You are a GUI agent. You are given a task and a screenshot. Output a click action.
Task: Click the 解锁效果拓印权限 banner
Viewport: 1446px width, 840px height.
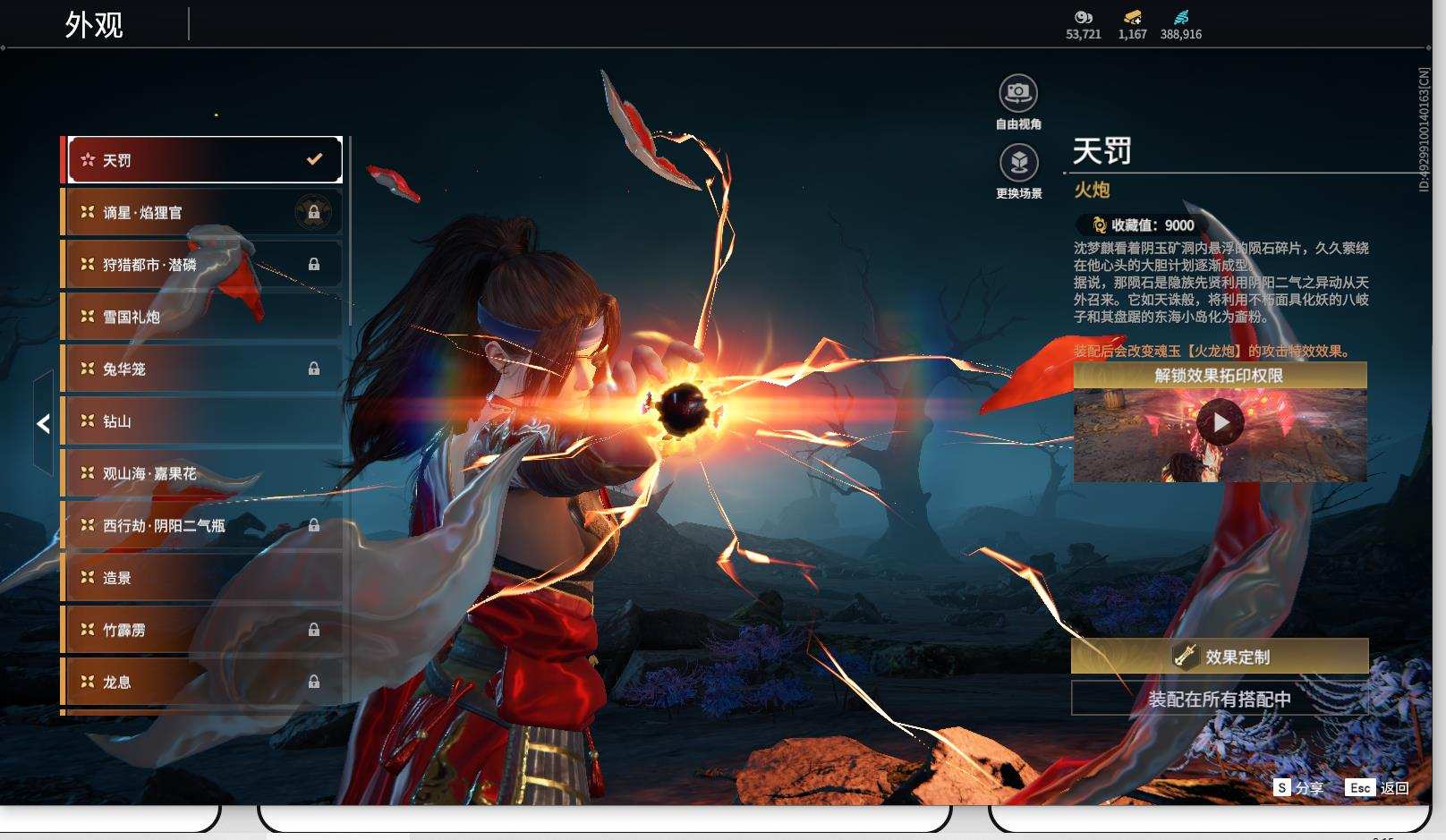(x=1220, y=376)
